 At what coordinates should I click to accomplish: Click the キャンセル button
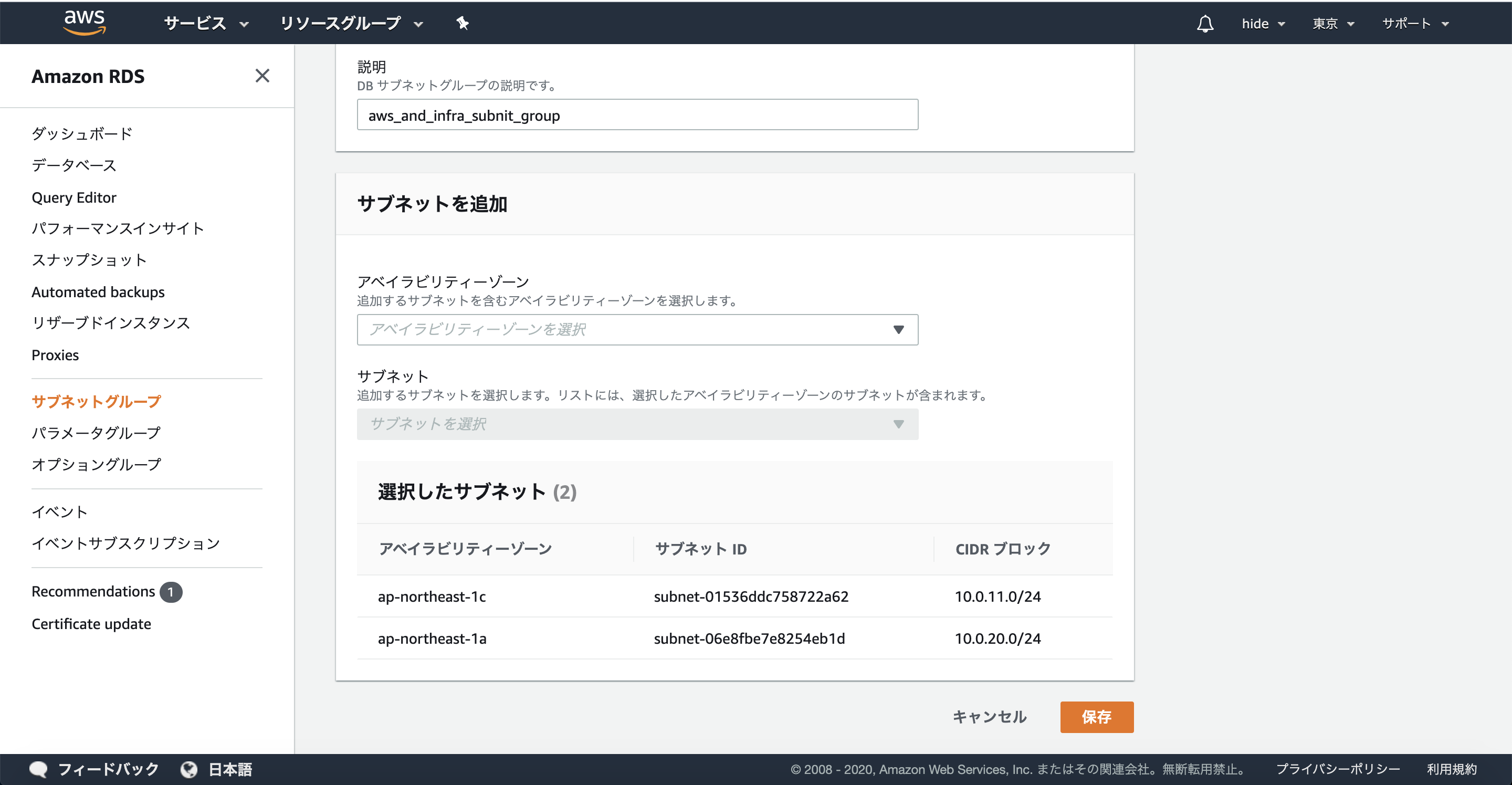click(x=990, y=717)
